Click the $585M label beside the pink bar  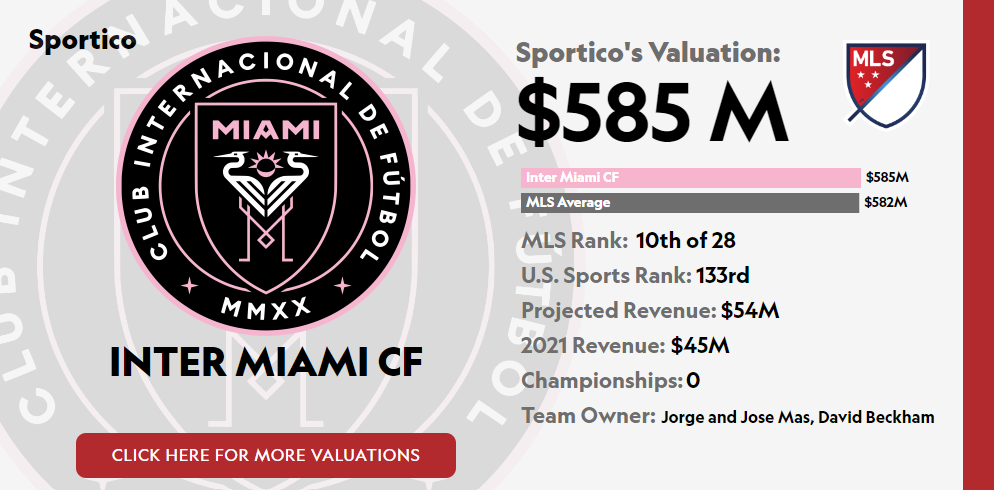click(887, 177)
